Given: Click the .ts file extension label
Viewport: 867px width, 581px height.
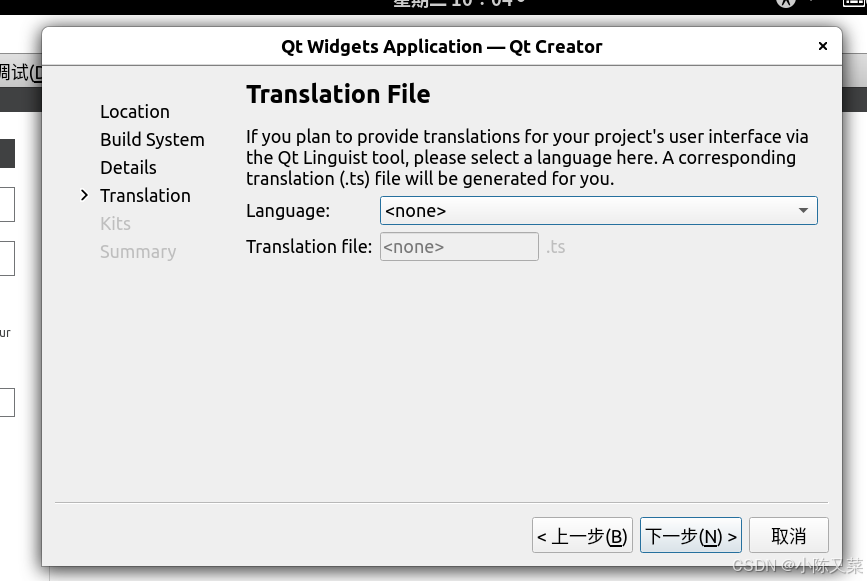Looking at the screenshot, I should 556,247.
